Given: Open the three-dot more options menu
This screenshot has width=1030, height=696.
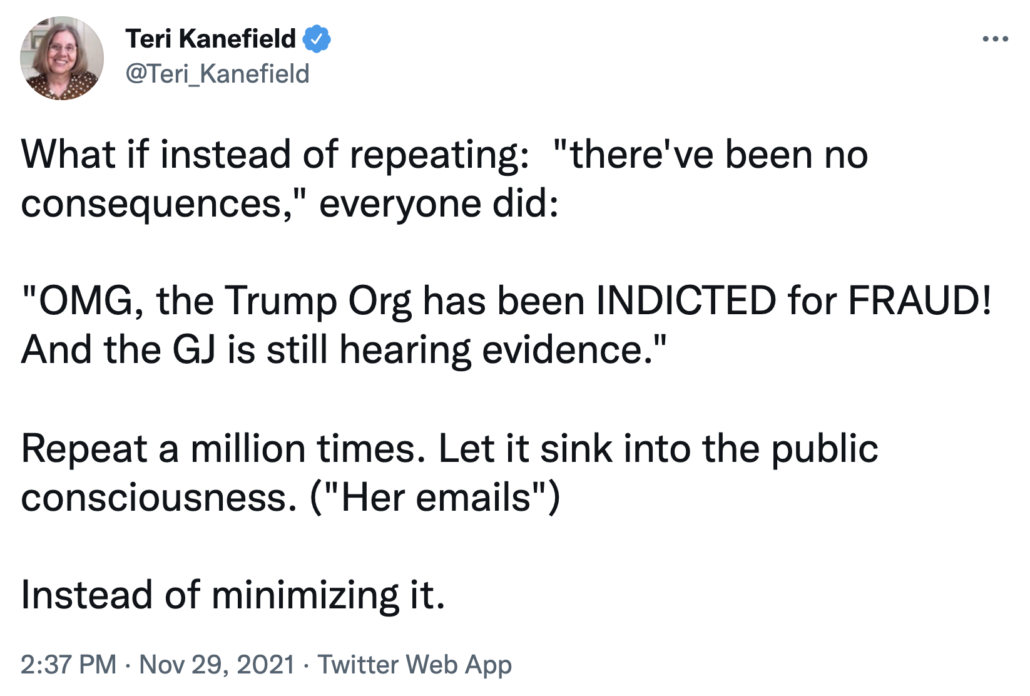Looking at the screenshot, I should tap(995, 39).
